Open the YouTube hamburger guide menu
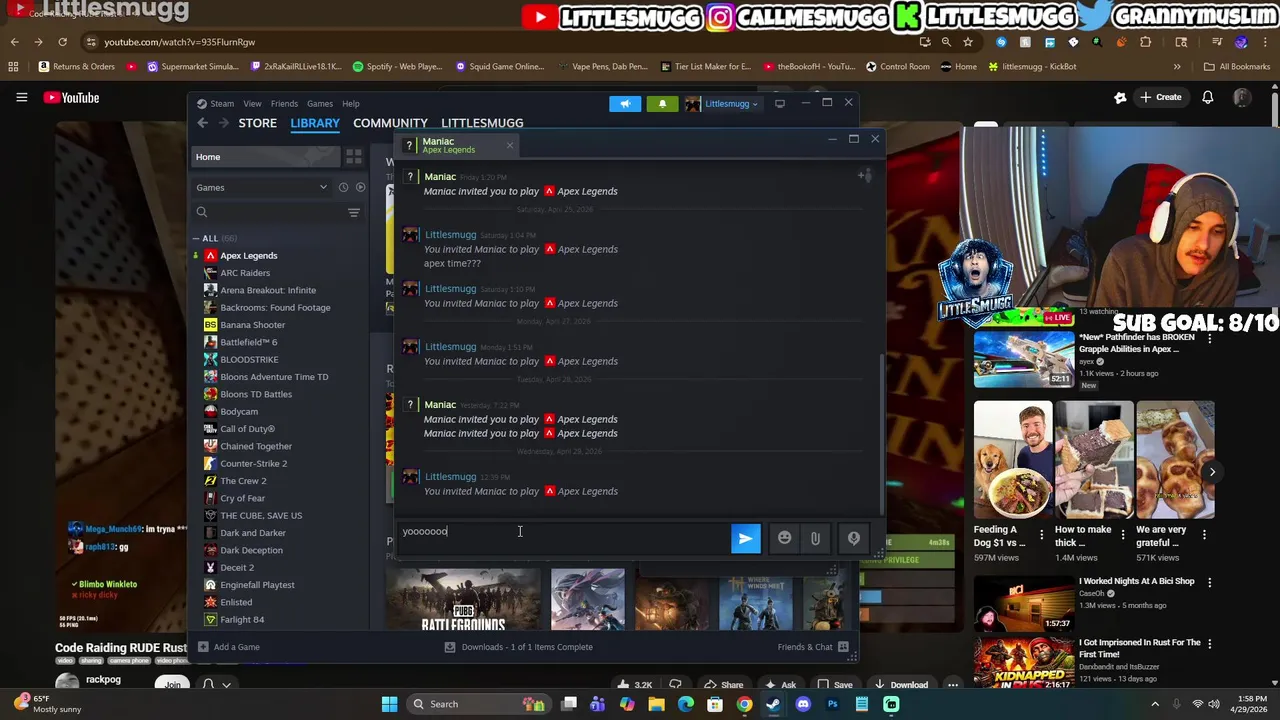The width and height of the screenshot is (1280, 720). click(21, 97)
